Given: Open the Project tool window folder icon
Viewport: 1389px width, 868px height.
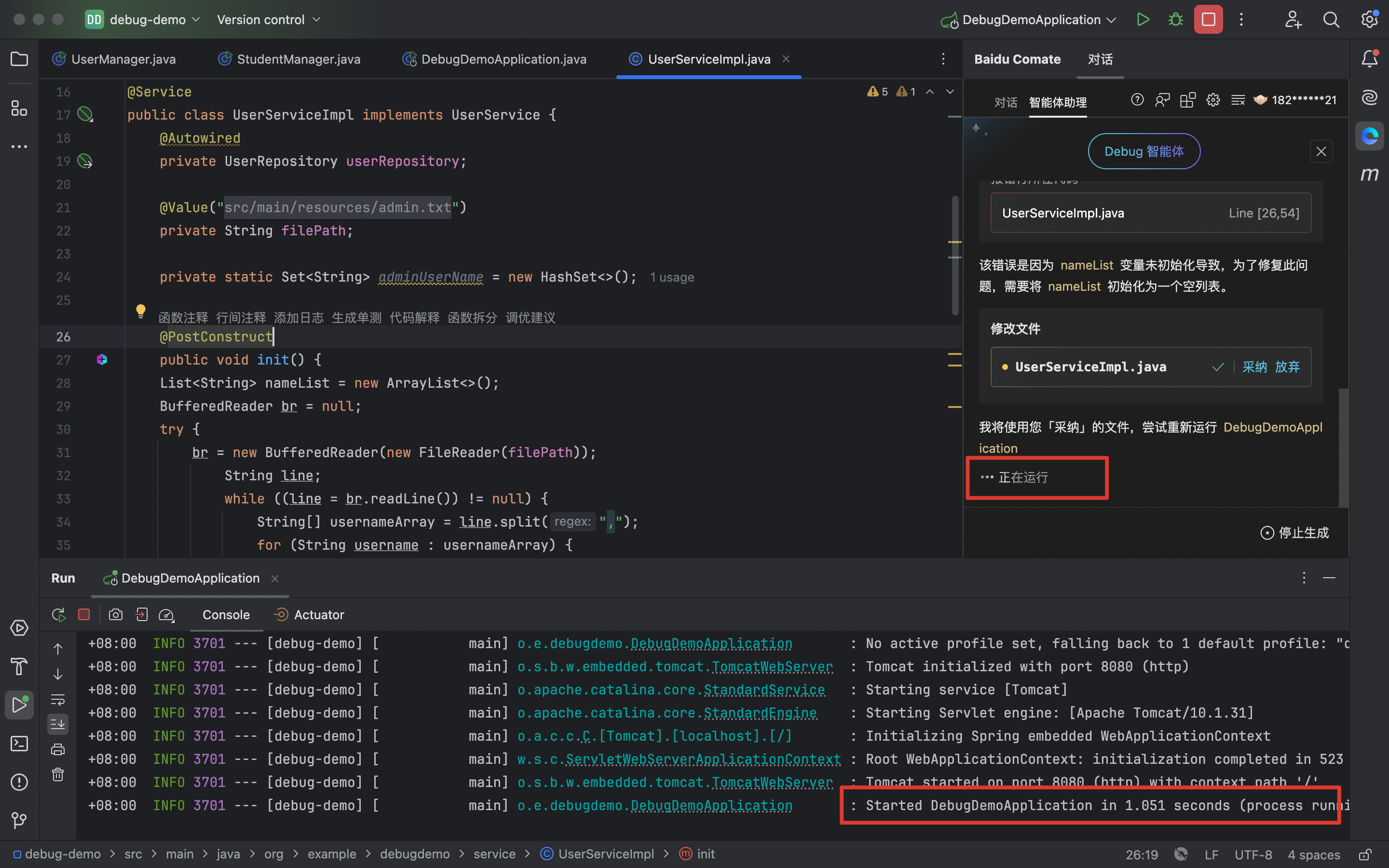Looking at the screenshot, I should pyautogui.click(x=19, y=59).
